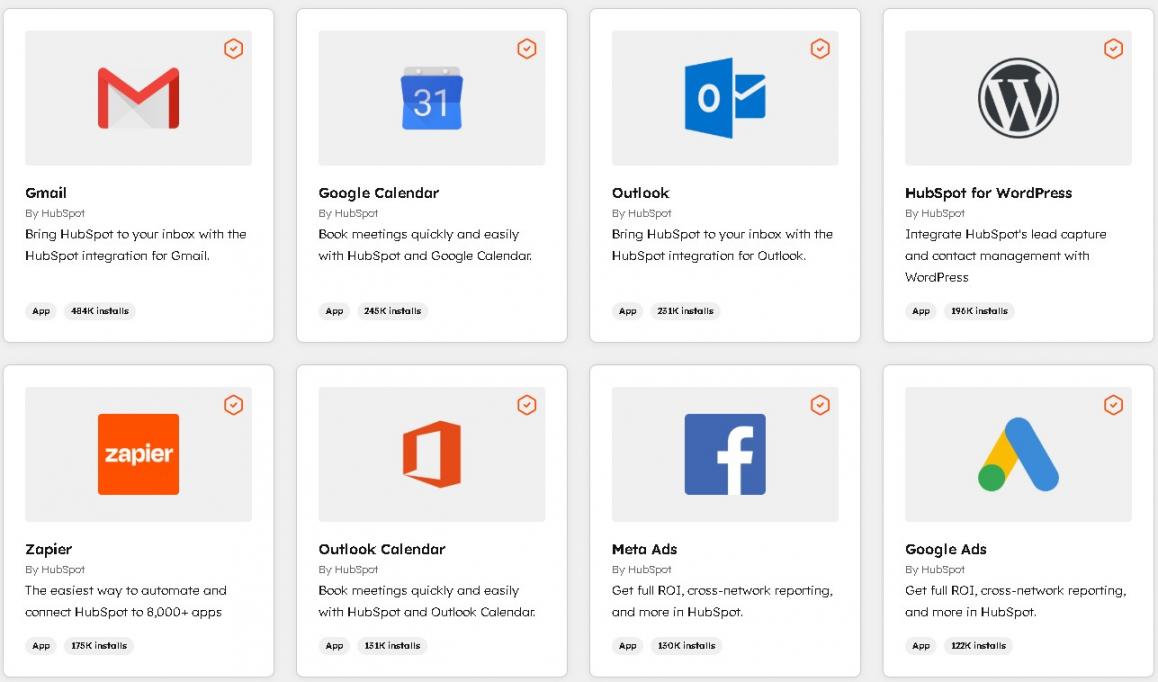Click the 175K installs tag
Screen dimensions: 1158x682
coord(99,646)
